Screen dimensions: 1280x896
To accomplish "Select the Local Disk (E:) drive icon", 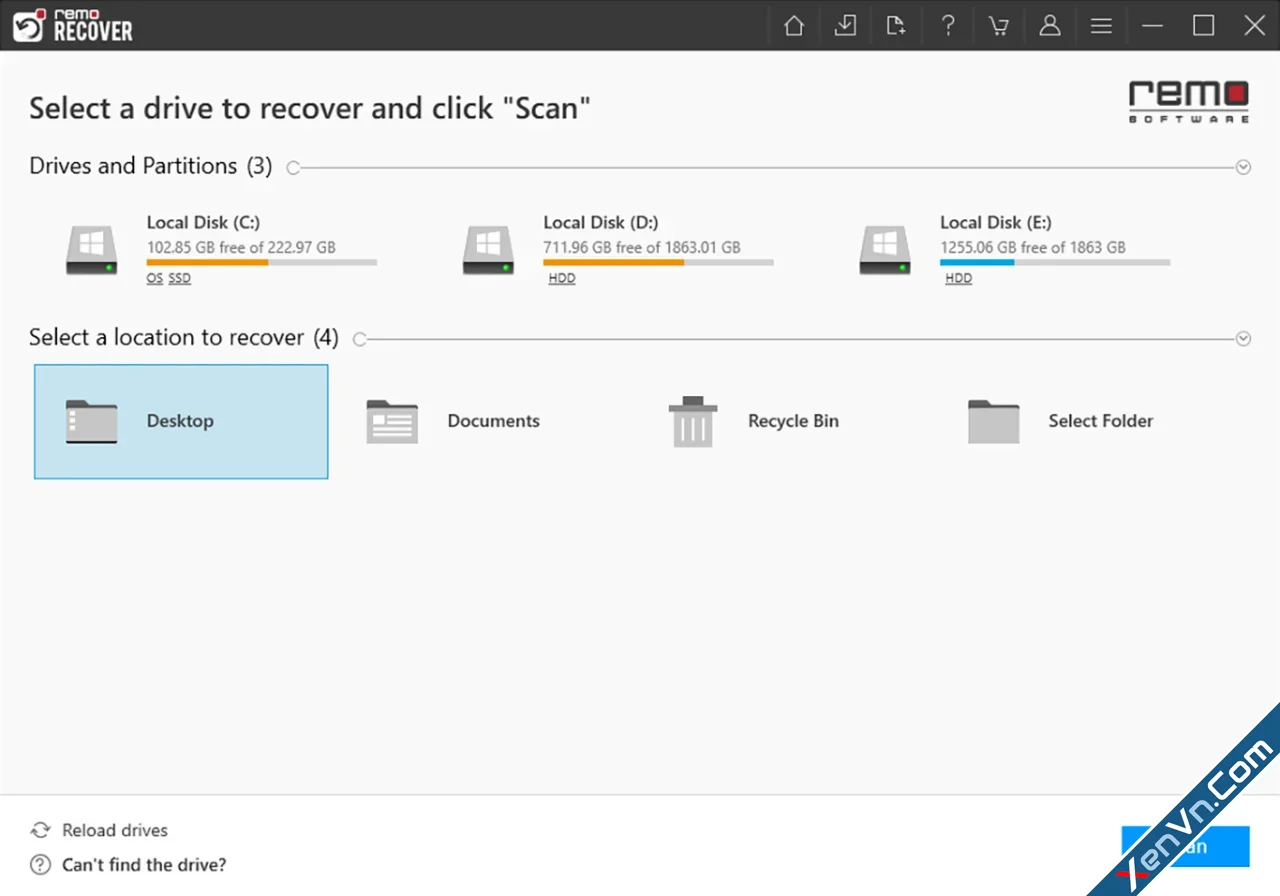I will click(x=885, y=249).
